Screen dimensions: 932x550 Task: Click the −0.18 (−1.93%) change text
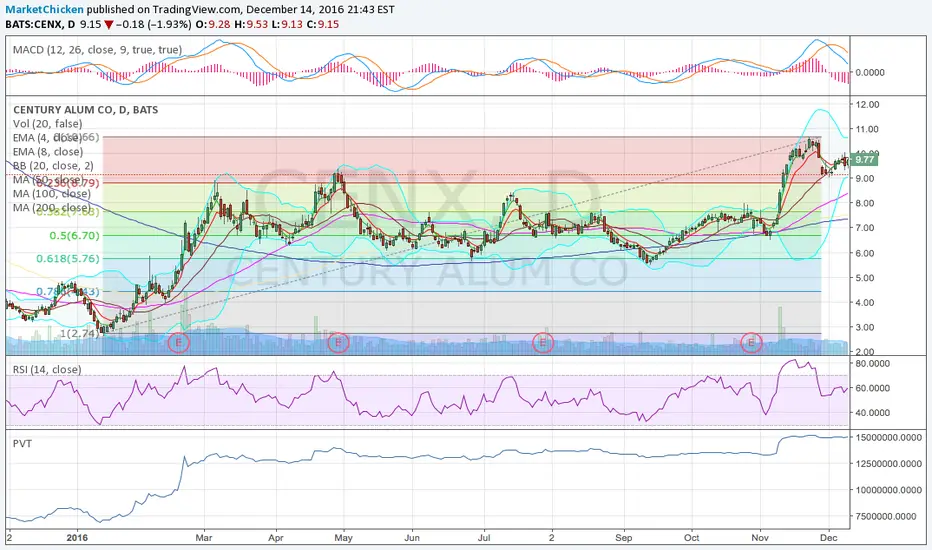click(x=153, y=24)
